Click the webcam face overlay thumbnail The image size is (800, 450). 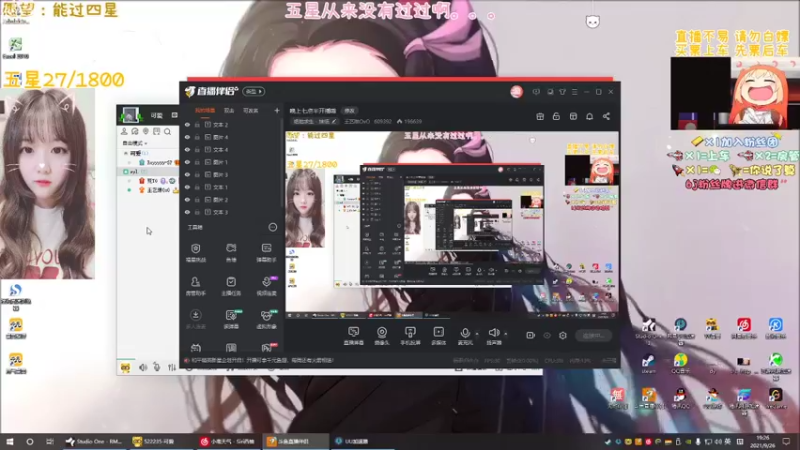point(47,184)
